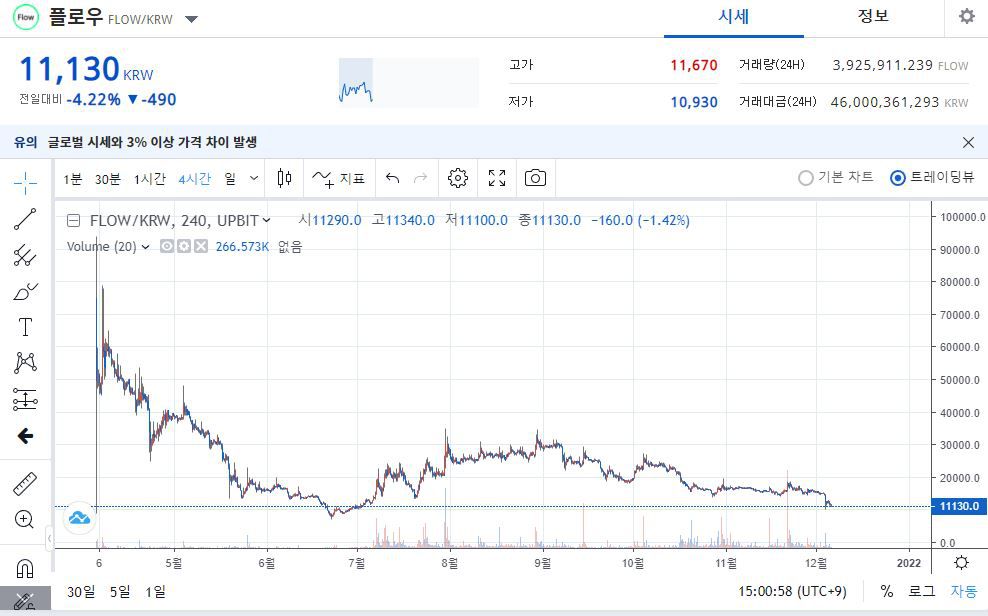Select the 트레이딩뷰 radio button

pyautogui.click(x=898, y=178)
